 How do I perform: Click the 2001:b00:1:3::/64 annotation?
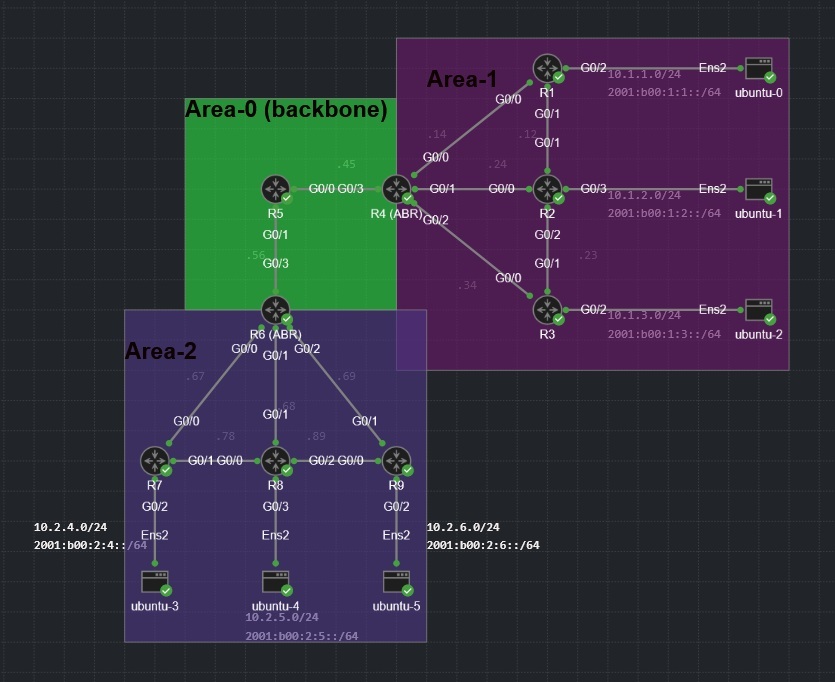click(664, 334)
